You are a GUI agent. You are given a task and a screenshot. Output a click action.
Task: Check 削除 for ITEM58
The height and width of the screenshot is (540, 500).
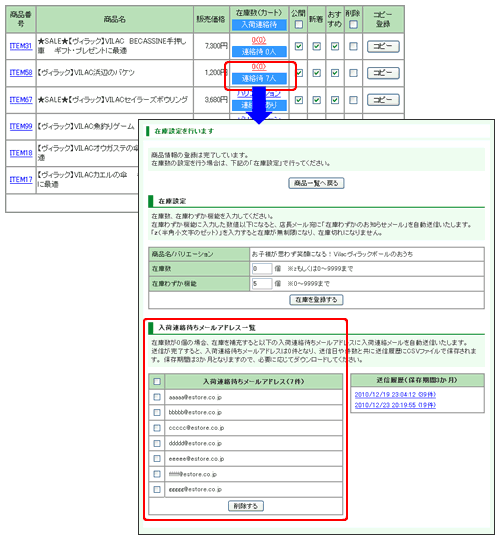[x=353, y=73]
